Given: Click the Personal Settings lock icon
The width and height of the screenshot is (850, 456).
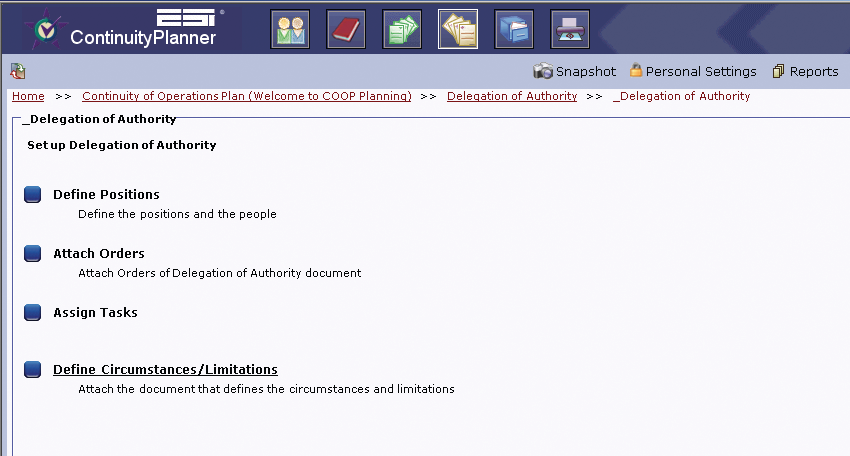Looking at the screenshot, I should (636, 70).
